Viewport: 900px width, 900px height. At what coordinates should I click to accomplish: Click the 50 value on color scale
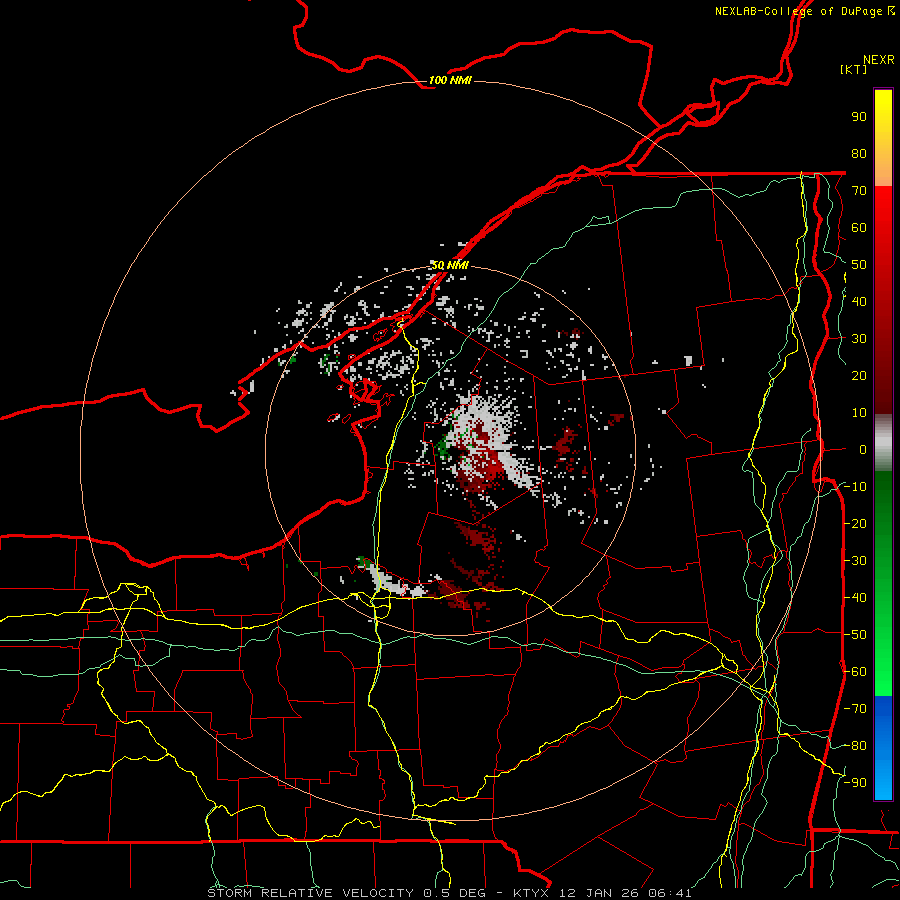859,265
